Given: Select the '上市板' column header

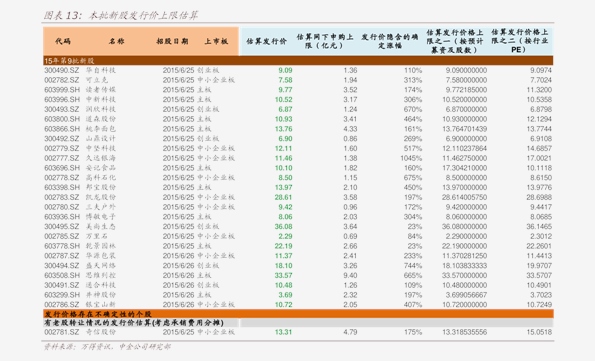Looking at the screenshot, I should click(216, 41).
